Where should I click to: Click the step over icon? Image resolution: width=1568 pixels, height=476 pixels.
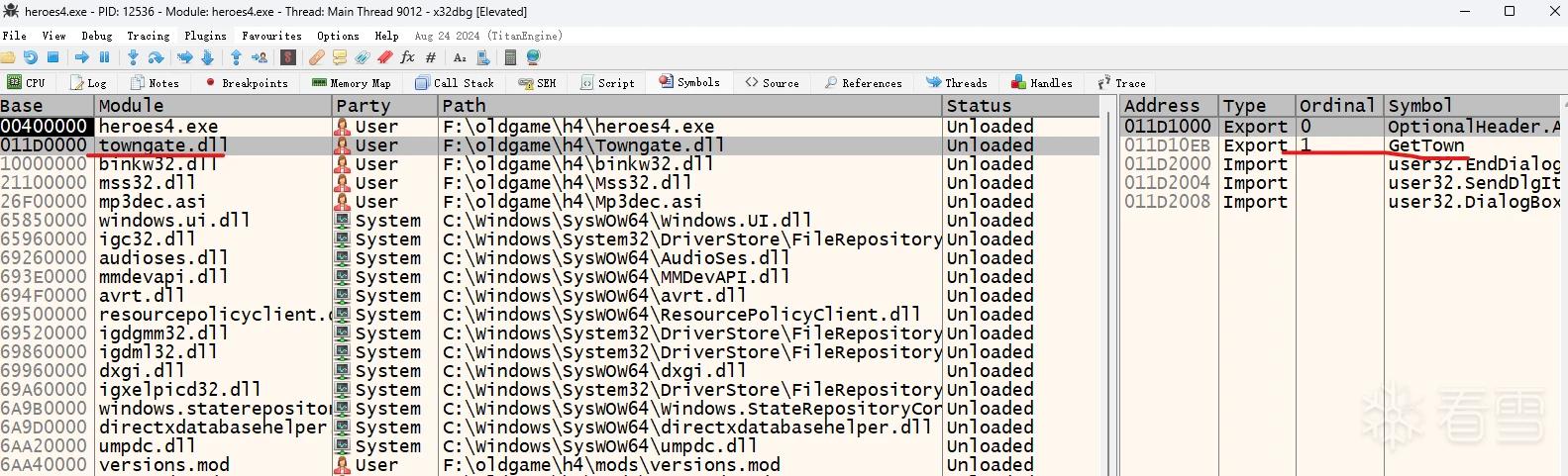click(x=156, y=57)
